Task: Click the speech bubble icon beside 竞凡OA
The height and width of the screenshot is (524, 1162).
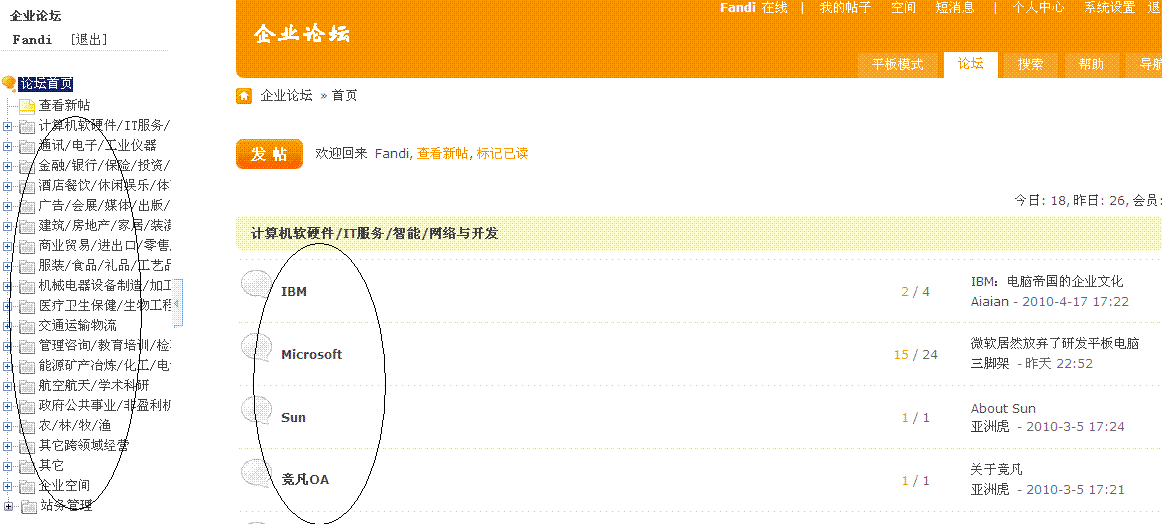Action: click(x=257, y=474)
